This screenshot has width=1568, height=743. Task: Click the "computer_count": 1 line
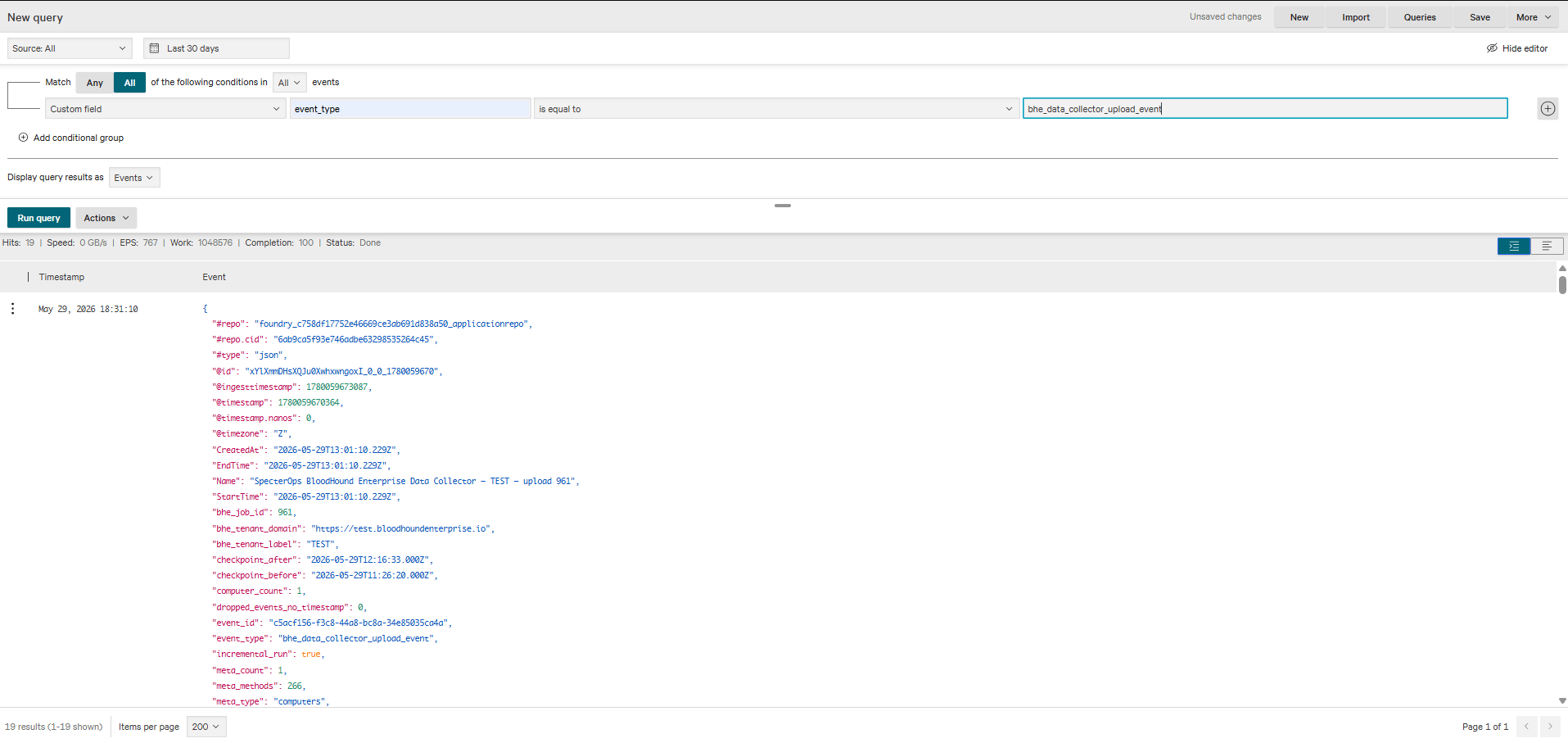258,591
